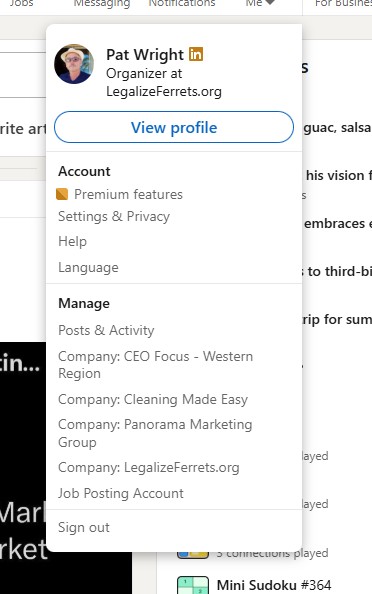Click the Premium features gold icon
Viewport: 372px width, 594px height.
pyautogui.click(x=62, y=194)
